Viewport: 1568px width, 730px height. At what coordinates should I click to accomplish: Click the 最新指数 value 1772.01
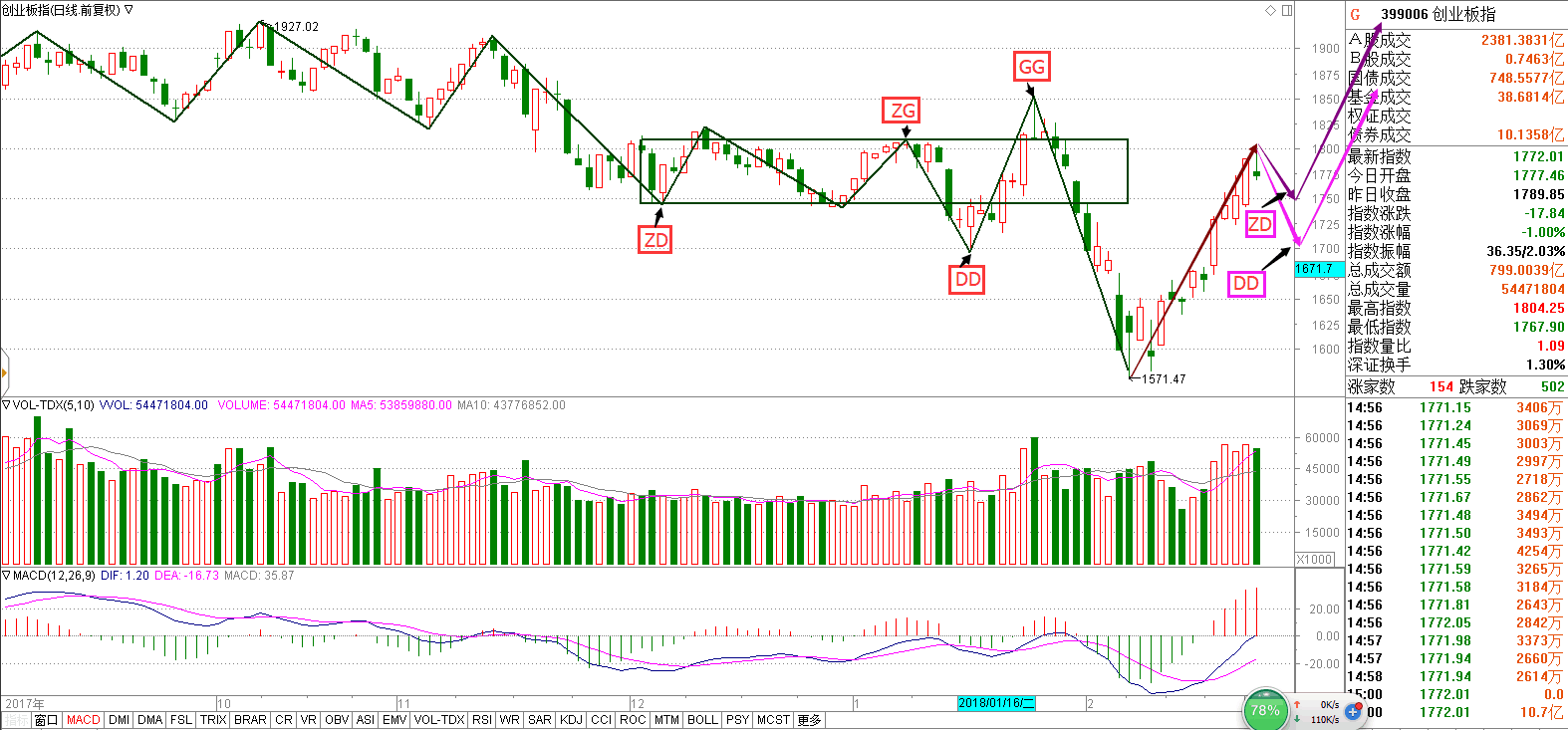tap(1539, 156)
